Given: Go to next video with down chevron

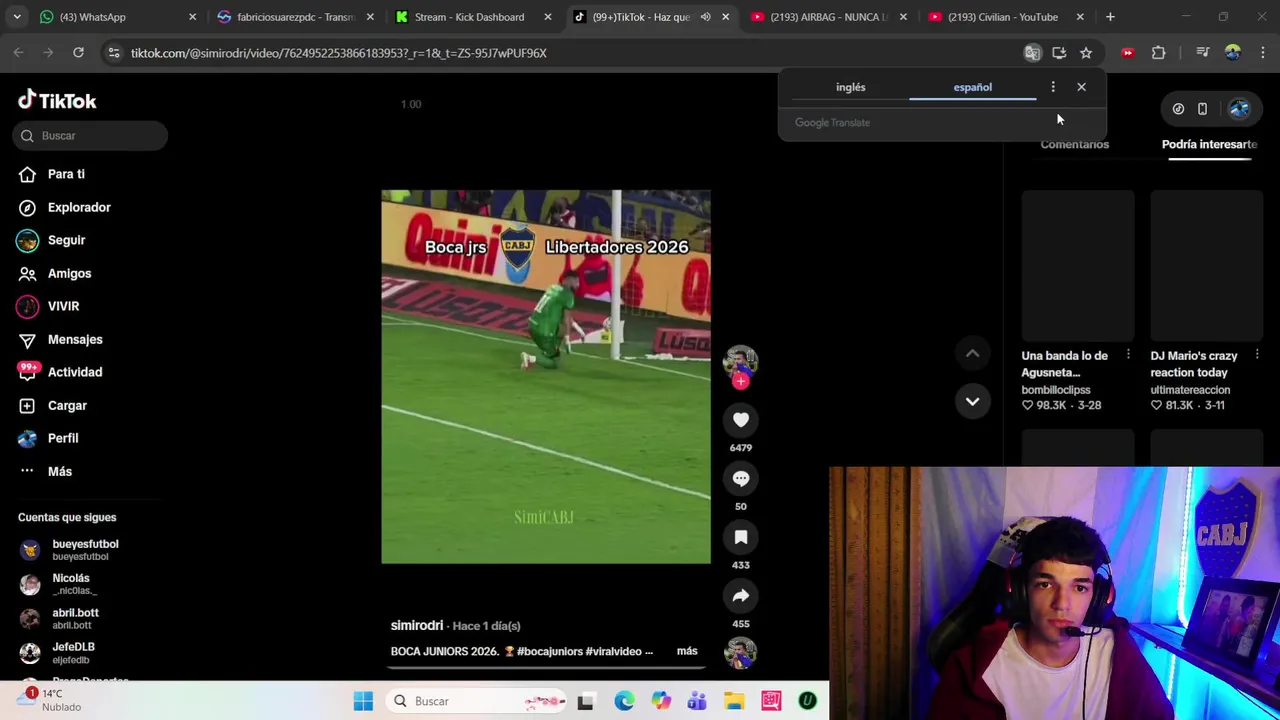Looking at the screenshot, I should click(x=972, y=401).
